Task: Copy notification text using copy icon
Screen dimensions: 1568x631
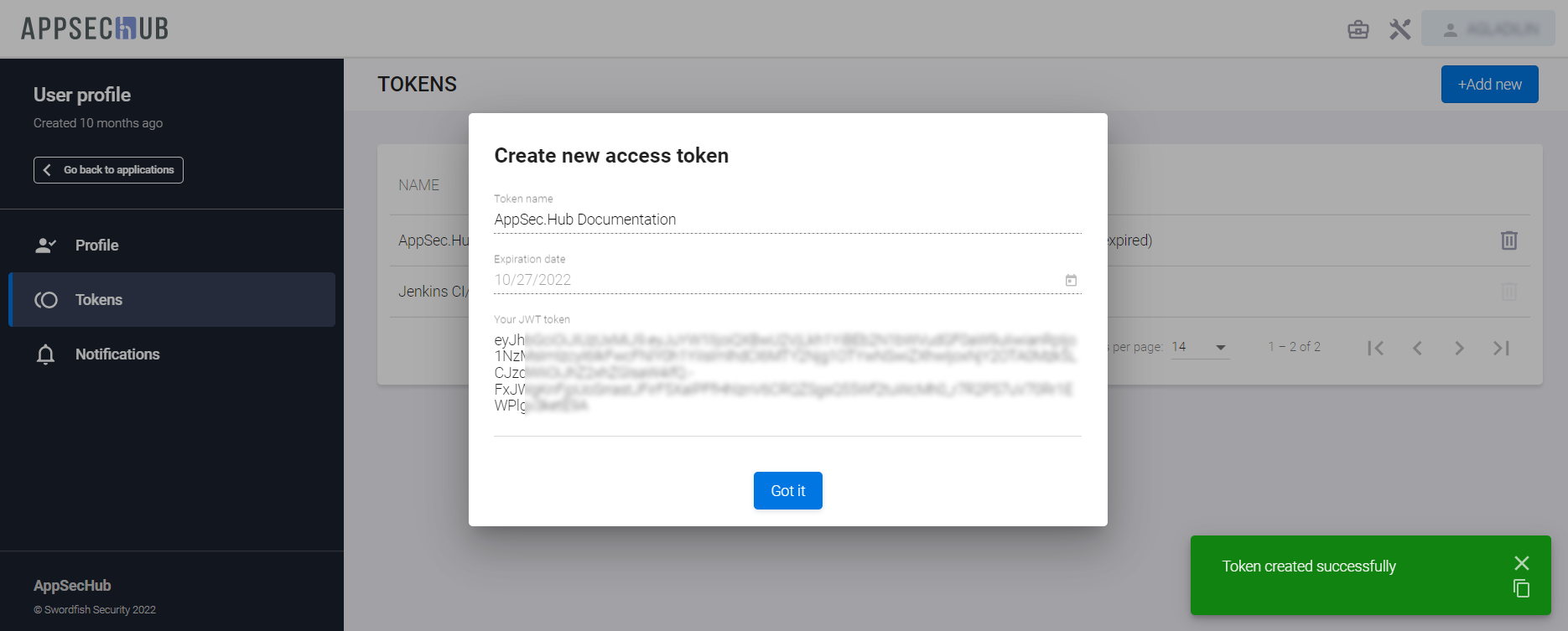Action: click(x=1521, y=588)
